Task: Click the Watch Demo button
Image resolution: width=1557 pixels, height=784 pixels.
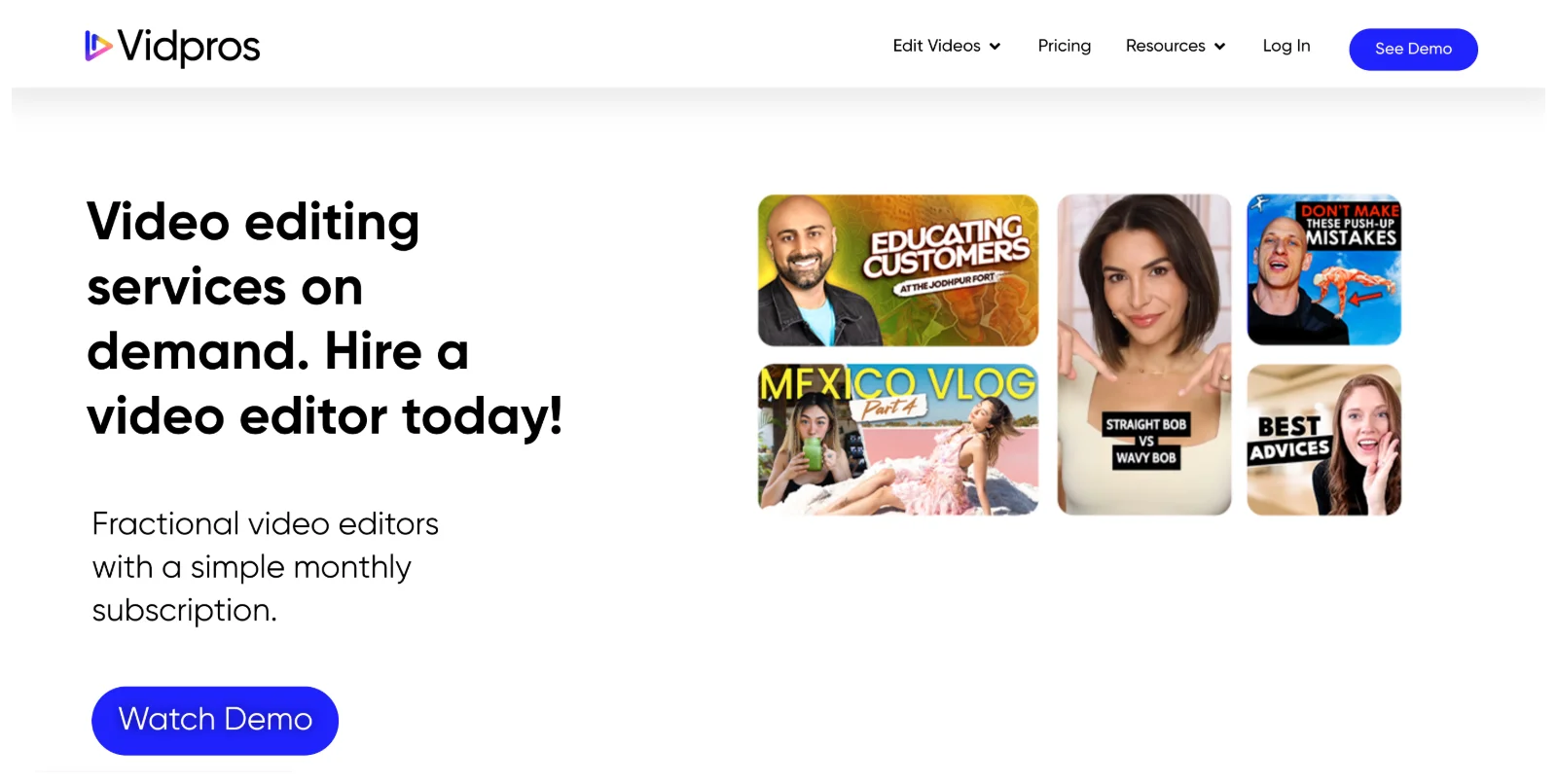Action: point(215,721)
